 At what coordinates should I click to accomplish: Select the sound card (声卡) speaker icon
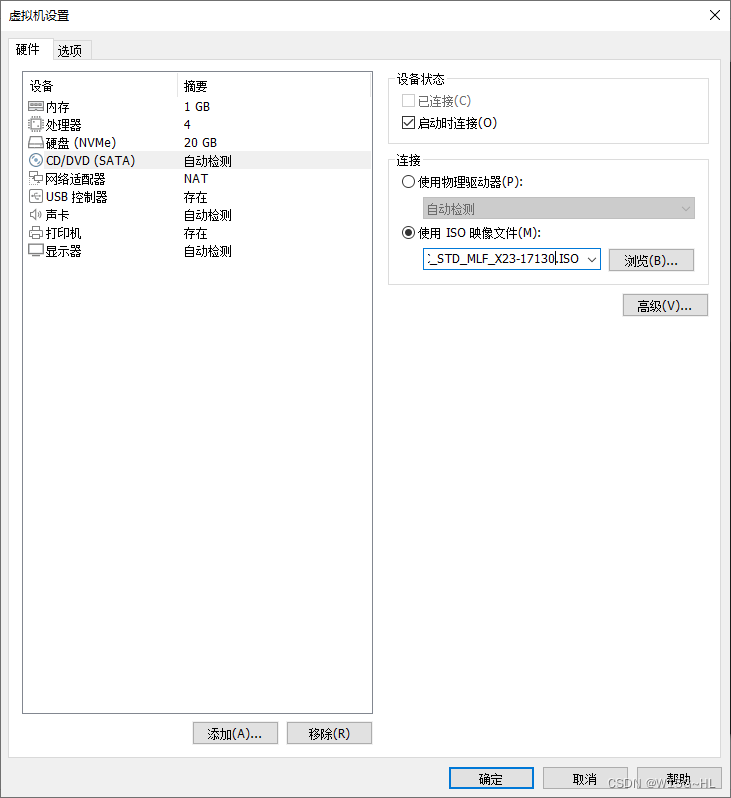point(36,215)
